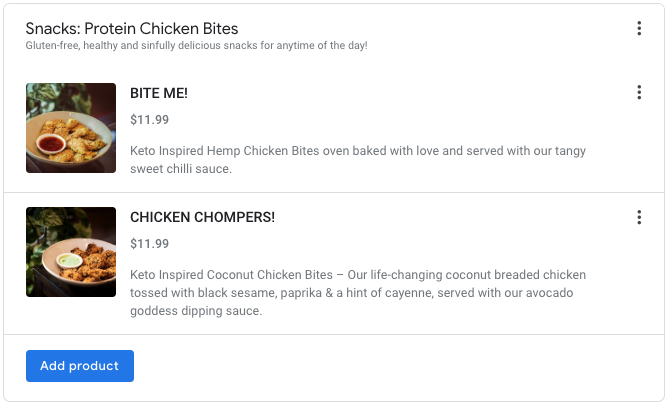Click the $11.99 price under BITE ME!
The image size is (668, 407).
coord(149,120)
